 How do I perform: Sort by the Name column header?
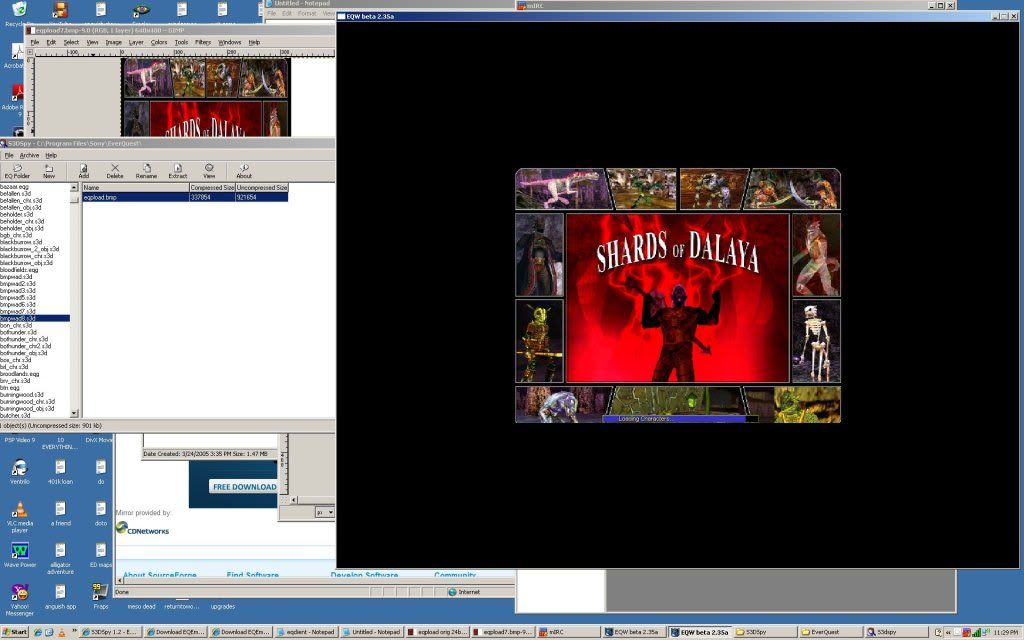tap(135, 187)
